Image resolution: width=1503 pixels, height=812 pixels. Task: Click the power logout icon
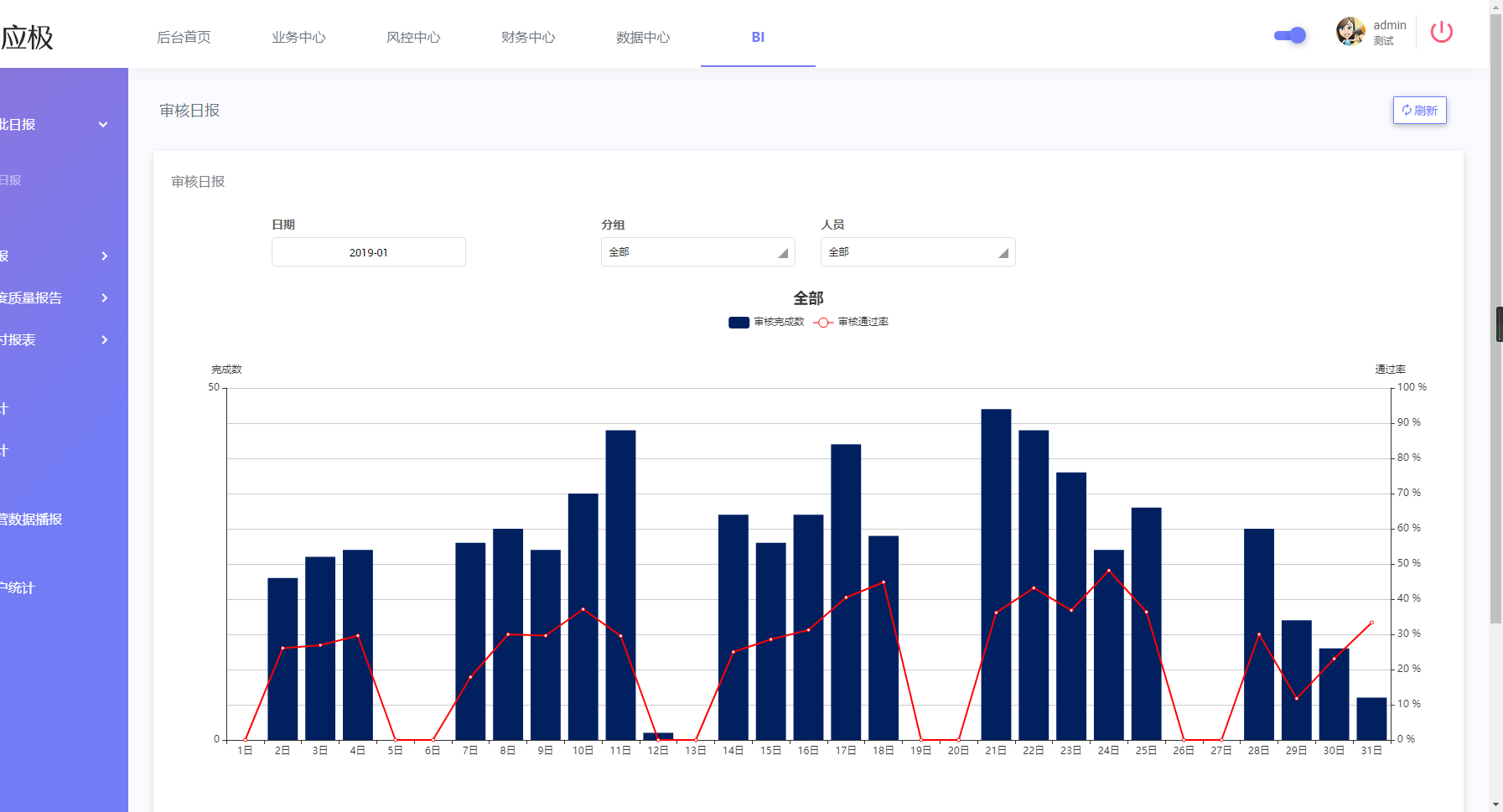point(1441,33)
